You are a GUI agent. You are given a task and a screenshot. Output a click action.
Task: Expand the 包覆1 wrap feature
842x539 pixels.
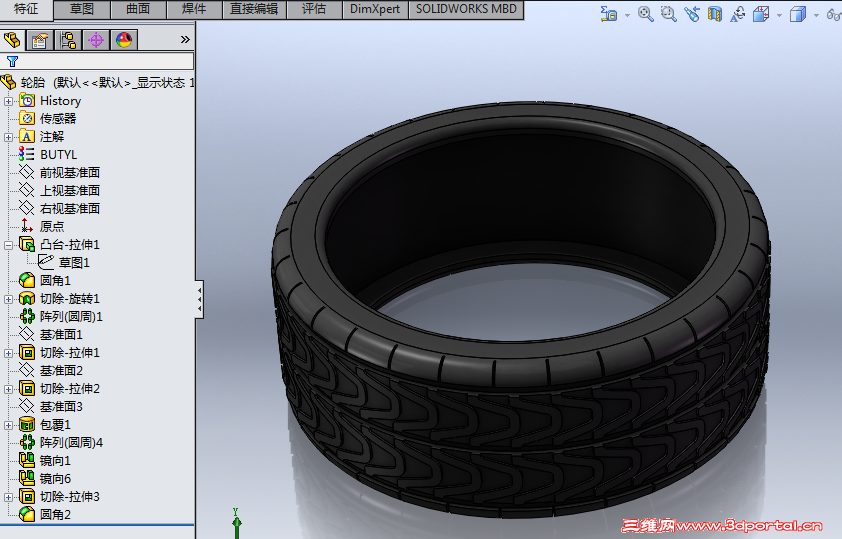8,426
